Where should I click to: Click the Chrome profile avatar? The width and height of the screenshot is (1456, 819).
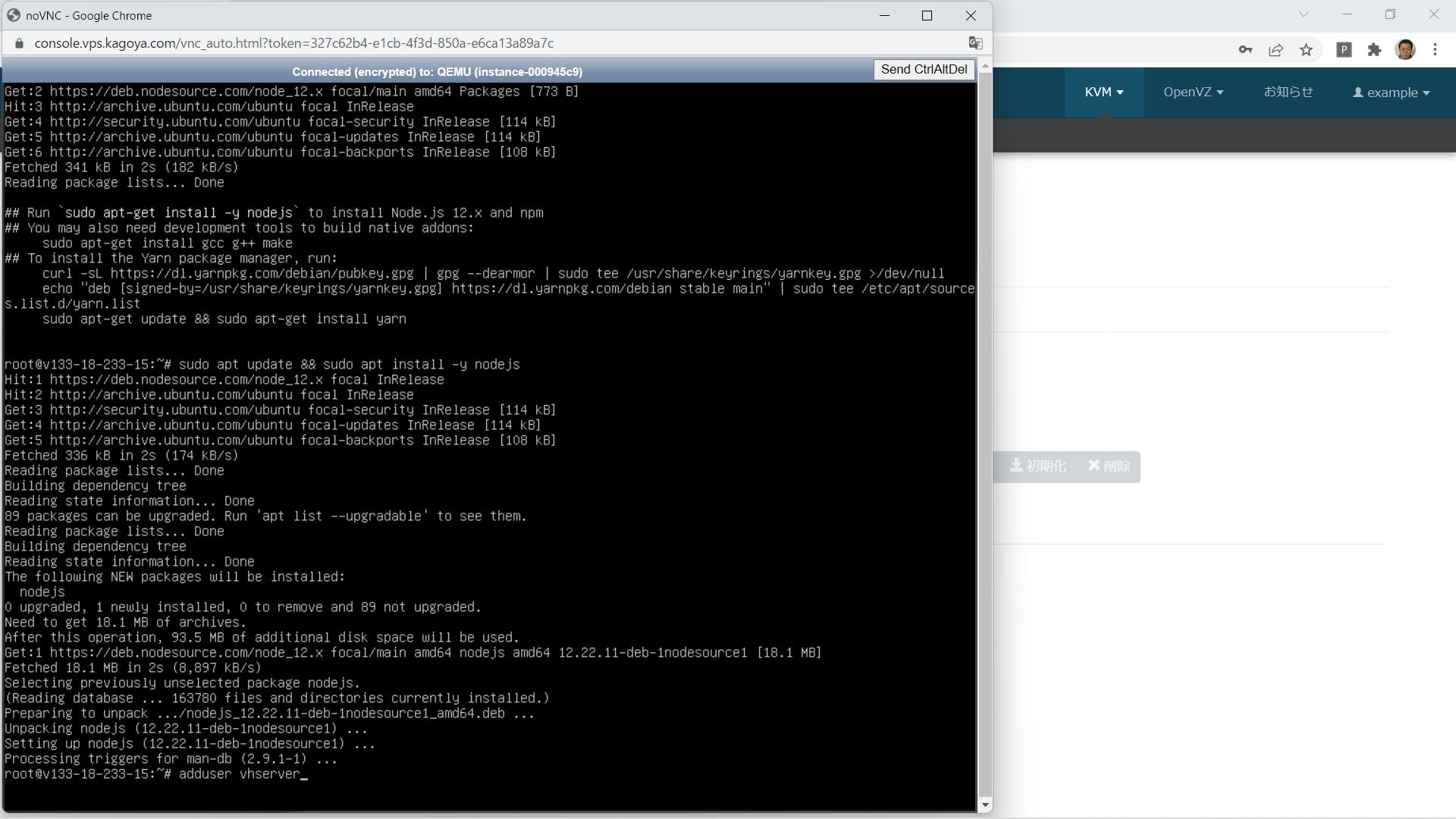(x=1405, y=50)
